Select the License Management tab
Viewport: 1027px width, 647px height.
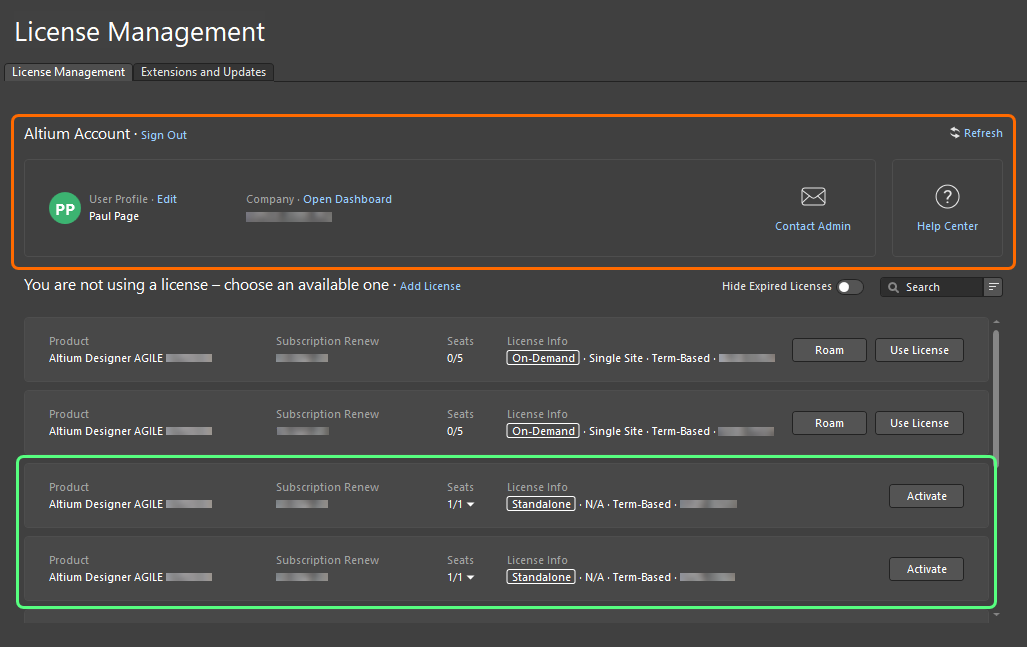(x=67, y=71)
